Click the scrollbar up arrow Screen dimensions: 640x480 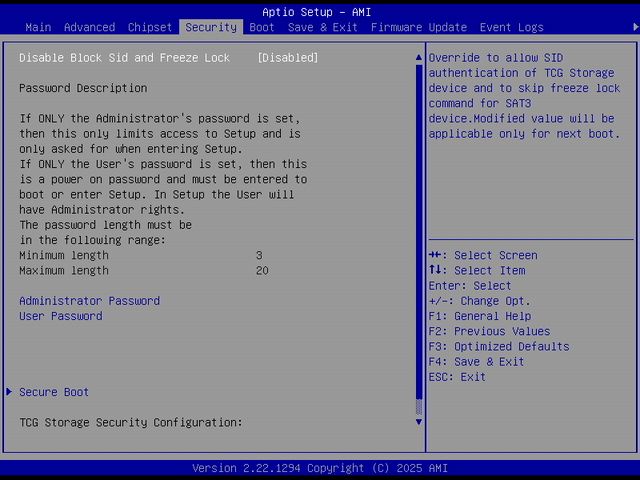coord(419,58)
